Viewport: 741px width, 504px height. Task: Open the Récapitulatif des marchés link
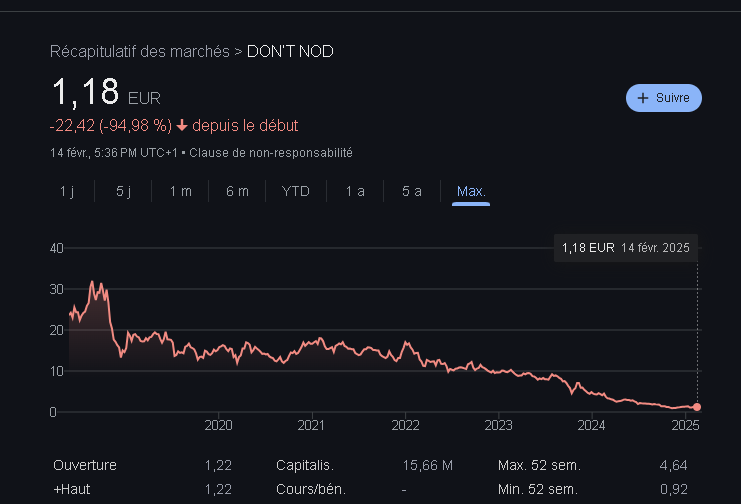click(140, 51)
